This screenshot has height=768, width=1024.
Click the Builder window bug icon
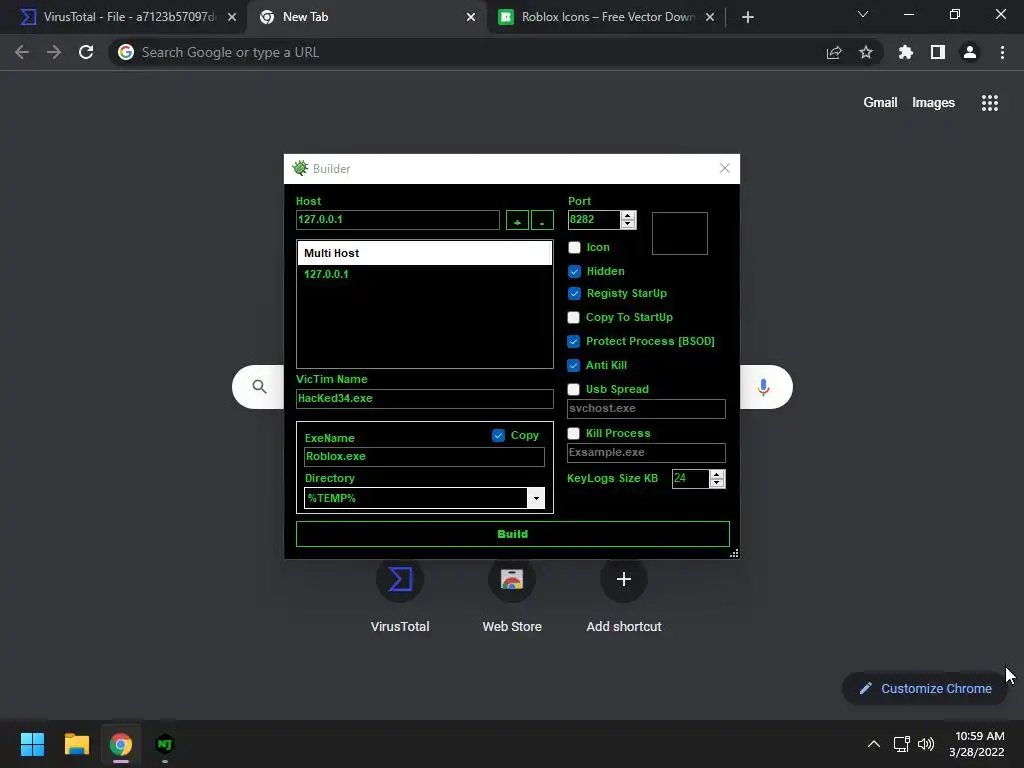pyautogui.click(x=300, y=168)
